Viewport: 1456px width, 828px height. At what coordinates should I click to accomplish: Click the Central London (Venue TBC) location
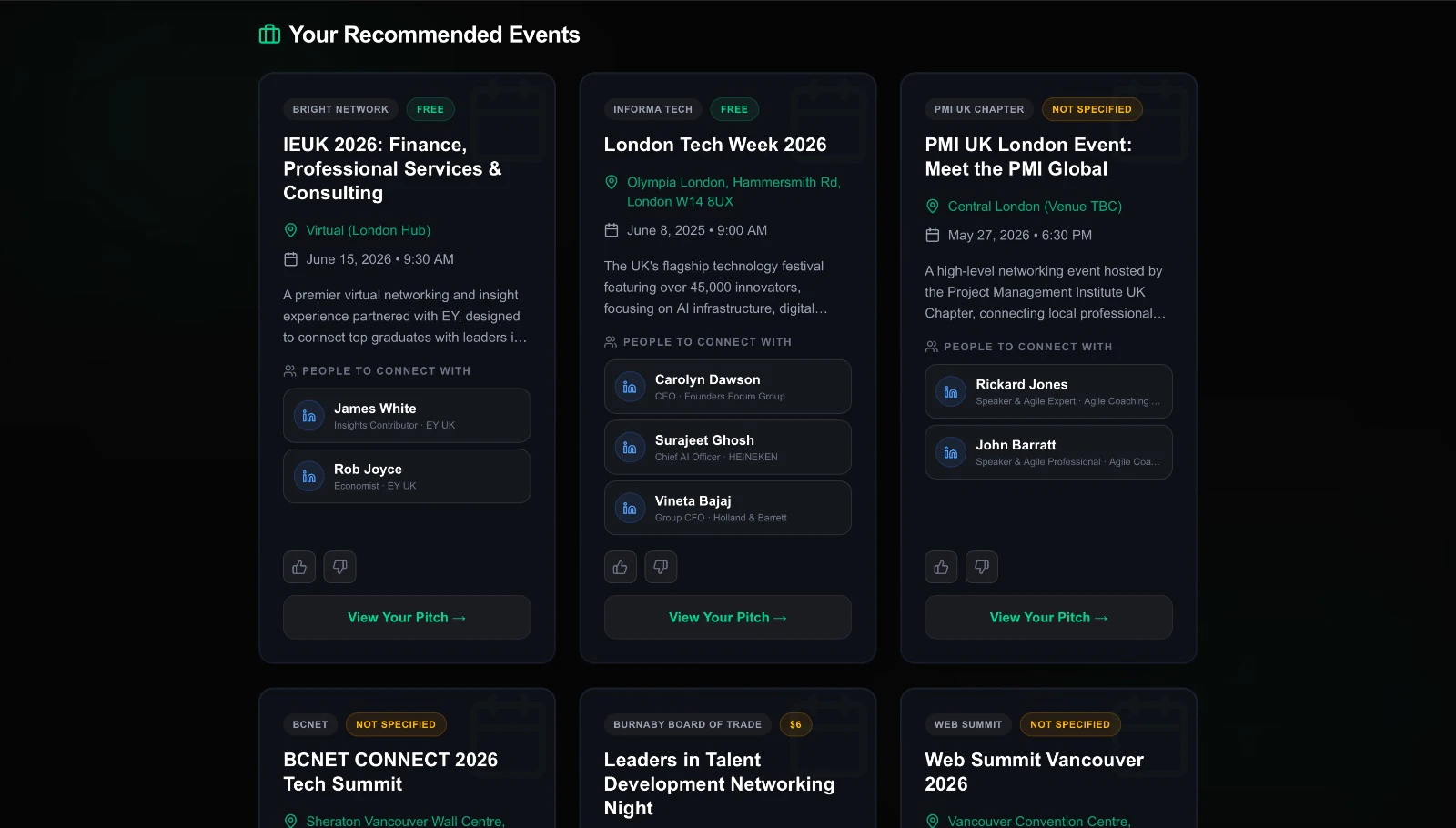click(x=1035, y=207)
